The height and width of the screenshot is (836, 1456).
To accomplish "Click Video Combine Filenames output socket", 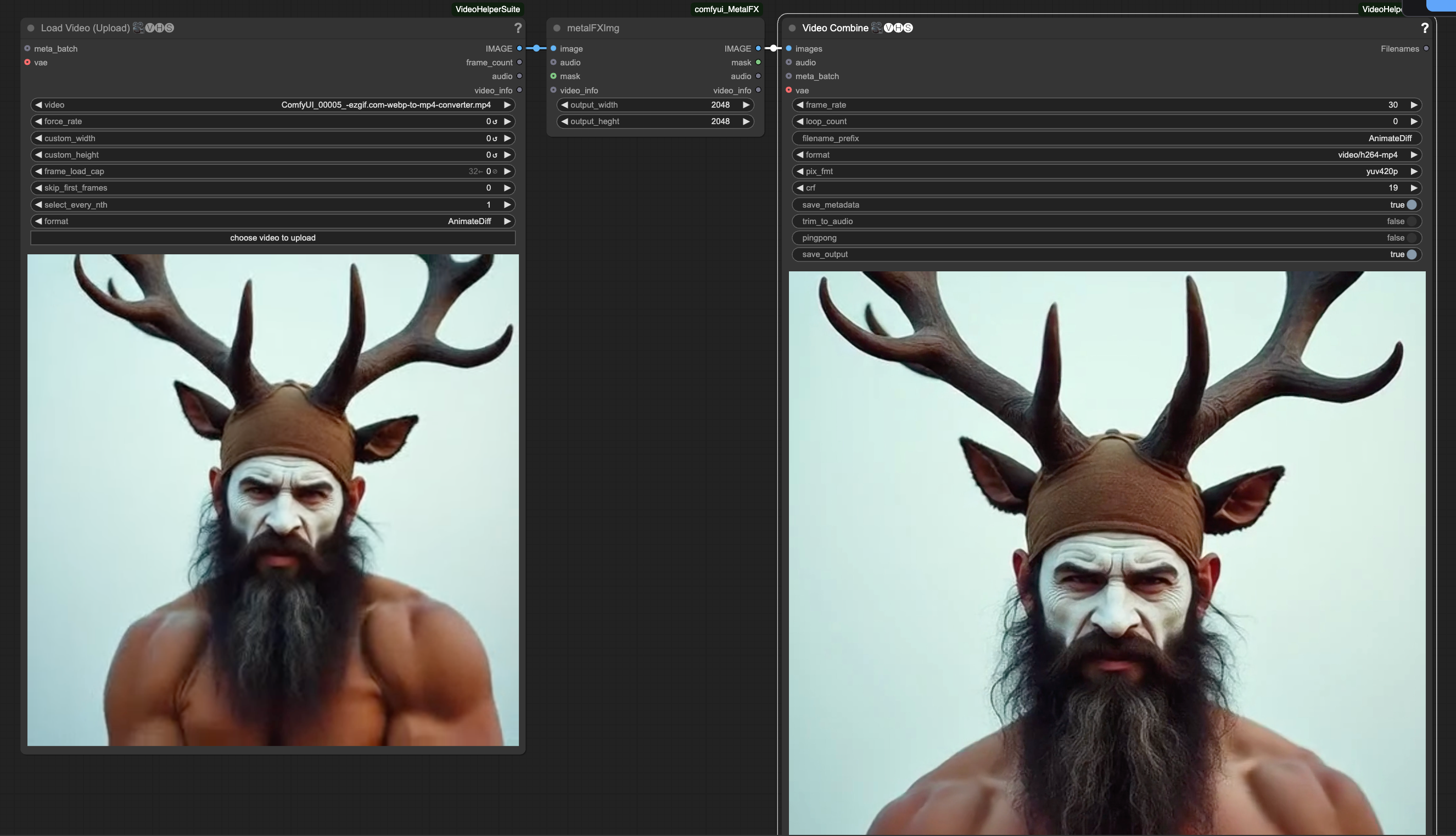I will 1426,48.
